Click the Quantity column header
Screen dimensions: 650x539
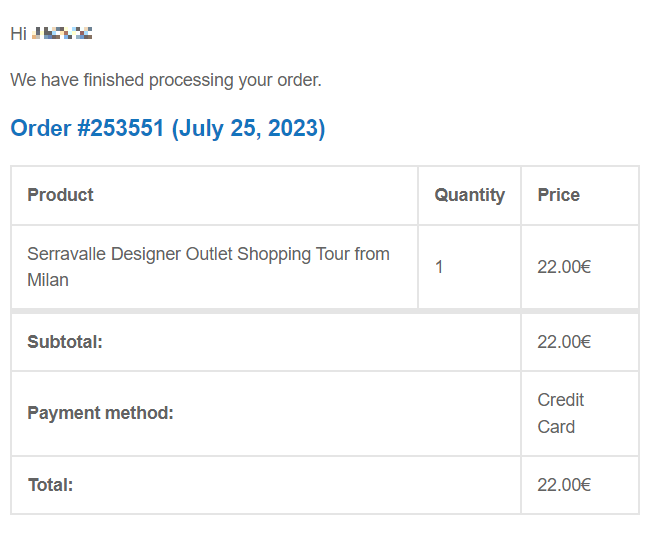(x=470, y=195)
